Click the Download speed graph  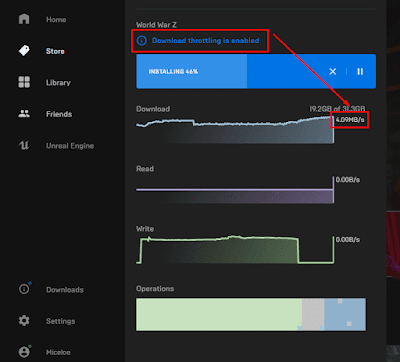point(235,130)
